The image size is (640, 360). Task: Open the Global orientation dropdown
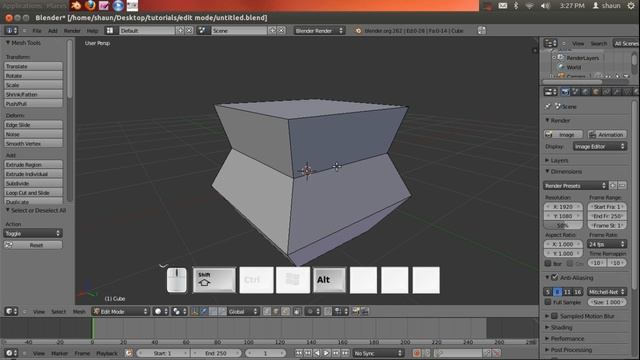point(243,311)
